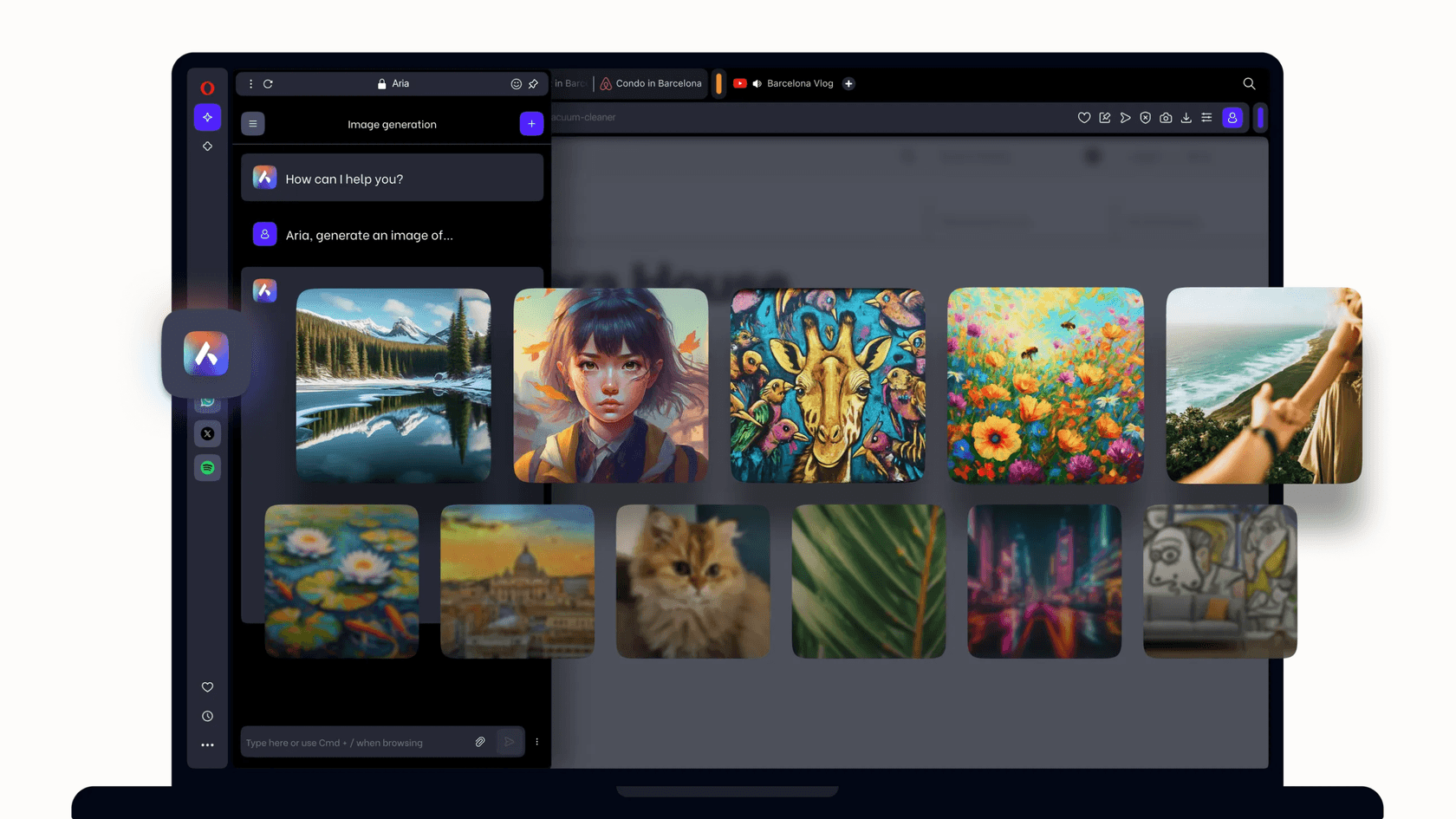Image resolution: width=1456 pixels, height=819 pixels.
Task: Open the Aria panel three-dot menu
Action: [250, 83]
